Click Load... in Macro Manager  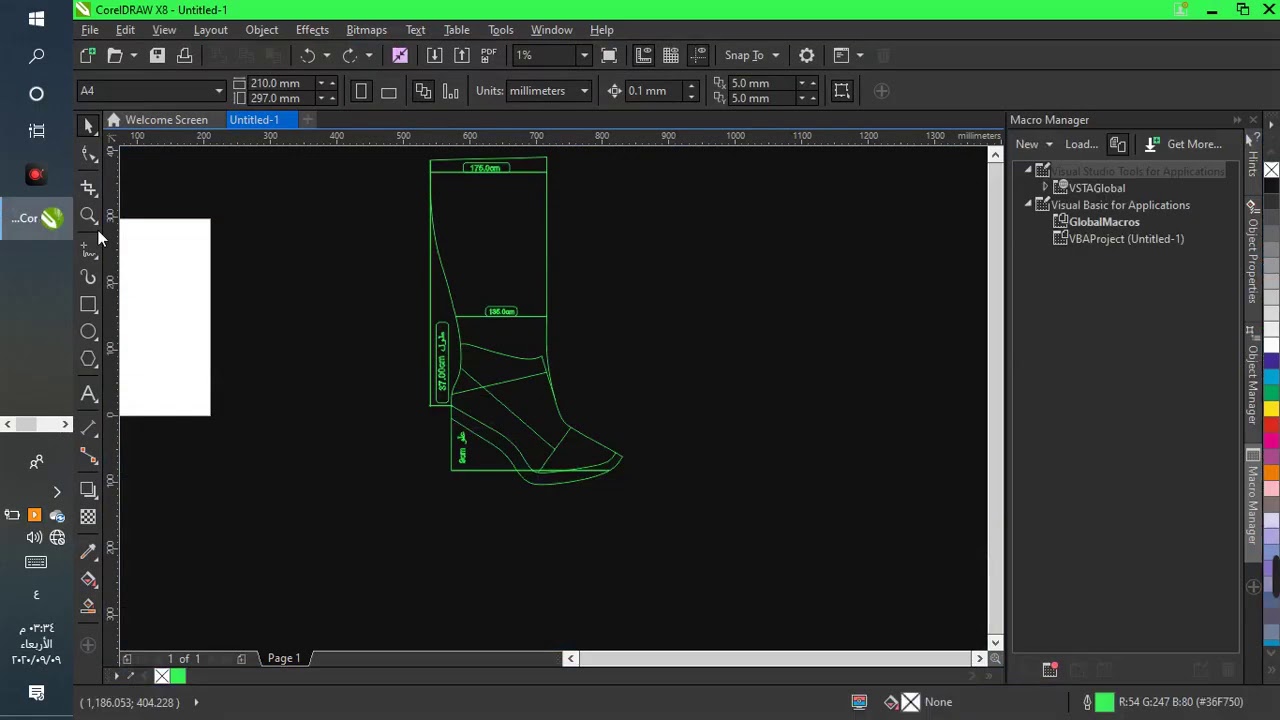tap(1081, 144)
